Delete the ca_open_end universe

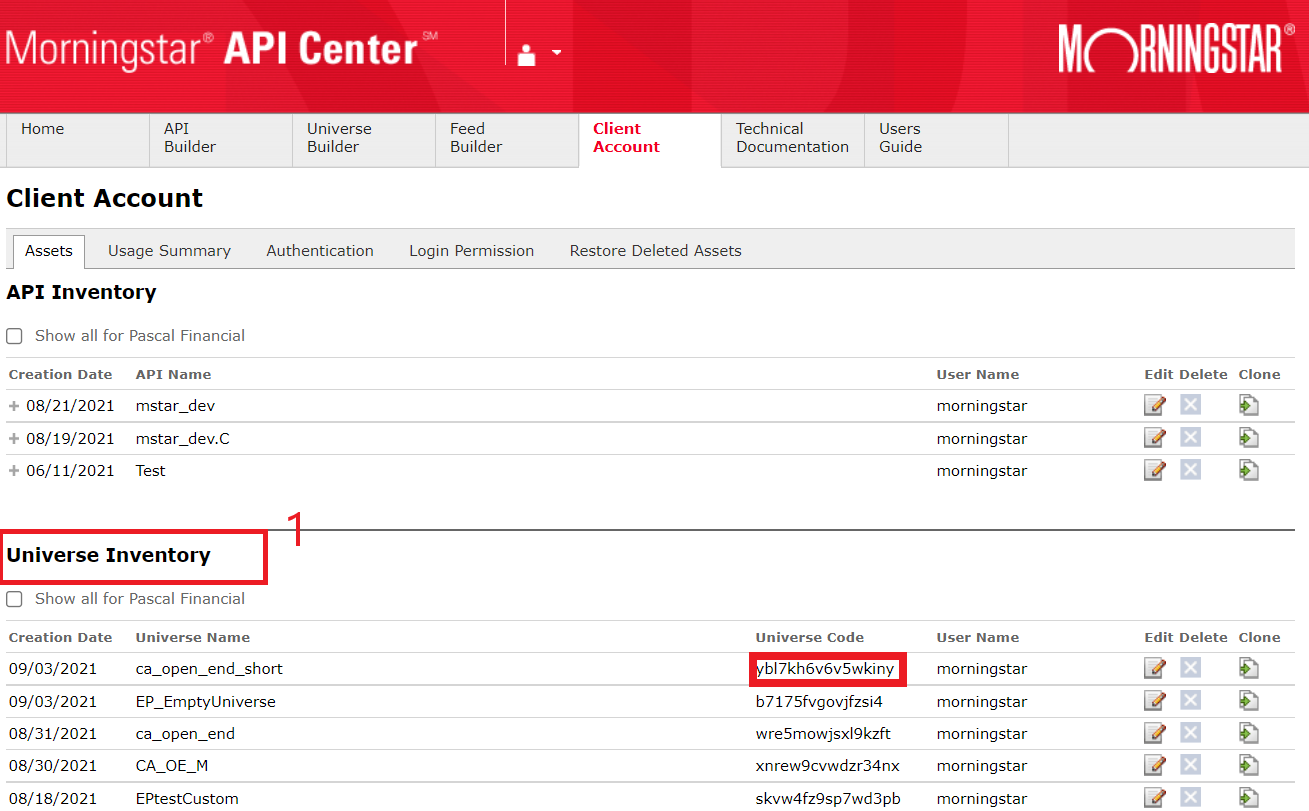[x=1189, y=733]
